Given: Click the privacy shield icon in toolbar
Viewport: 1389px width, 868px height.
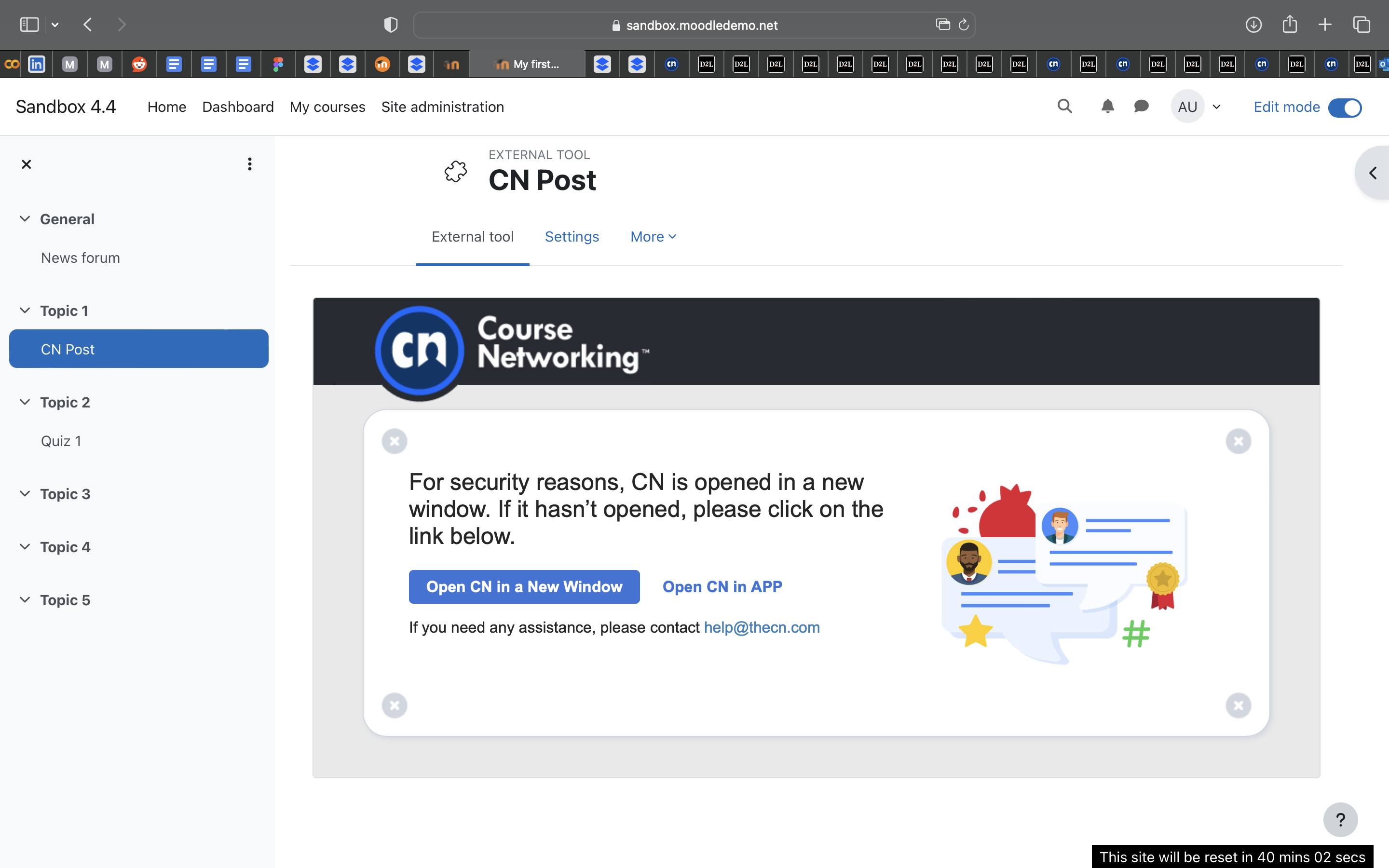Looking at the screenshot, I should tap(391, 25).
